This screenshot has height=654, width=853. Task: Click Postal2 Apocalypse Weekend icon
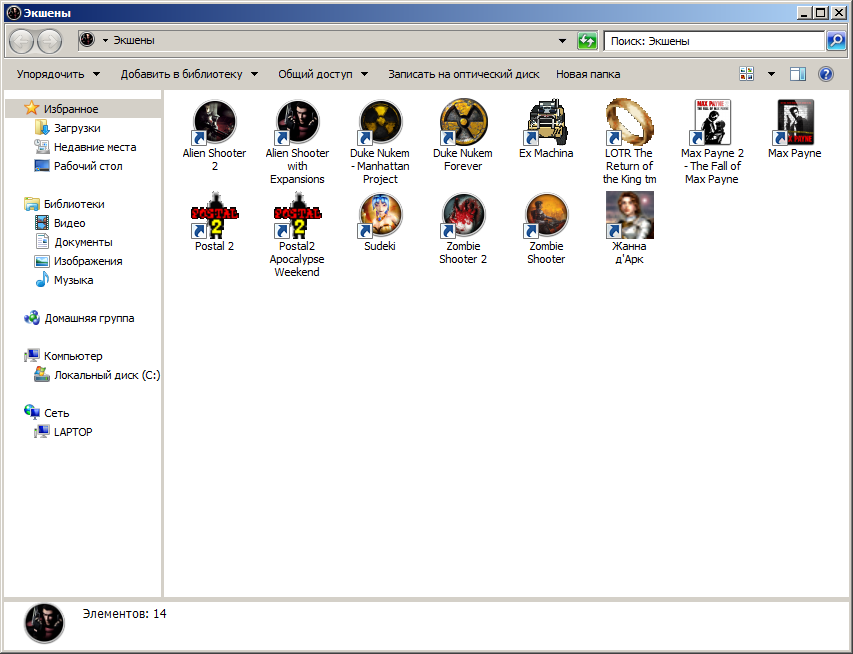pyautogui.click(x=297, y=215)
